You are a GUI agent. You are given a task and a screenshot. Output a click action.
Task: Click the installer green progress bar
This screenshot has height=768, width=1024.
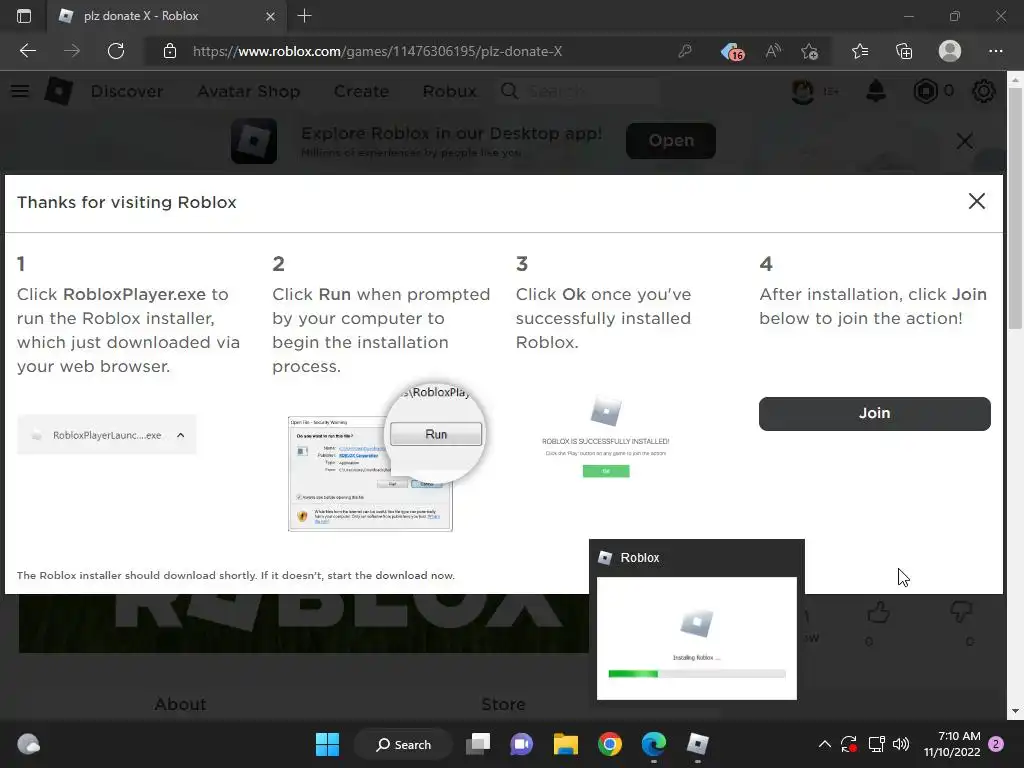(633, 673)
